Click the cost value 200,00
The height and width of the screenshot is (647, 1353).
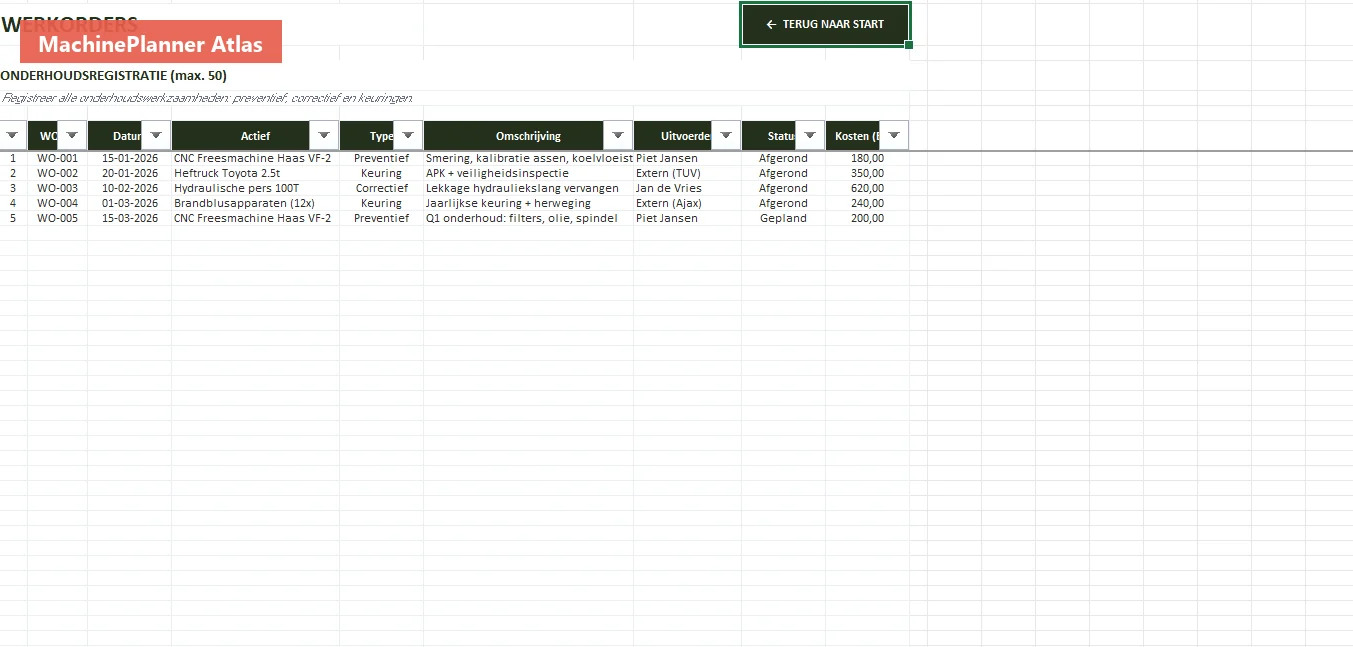point(867,218)
